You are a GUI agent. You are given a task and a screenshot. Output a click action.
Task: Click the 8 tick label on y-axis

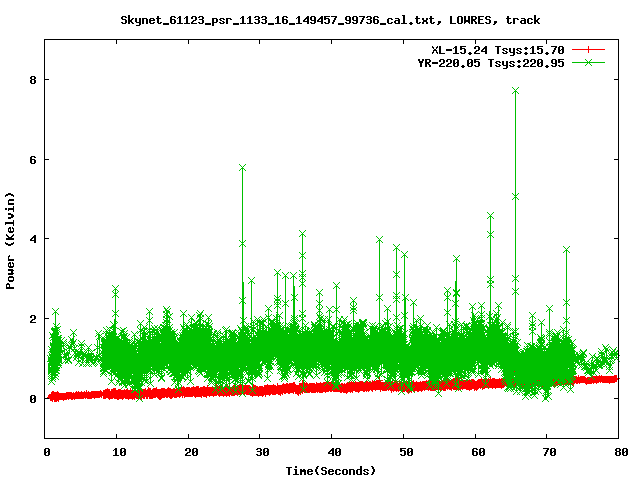pos(32,80)
